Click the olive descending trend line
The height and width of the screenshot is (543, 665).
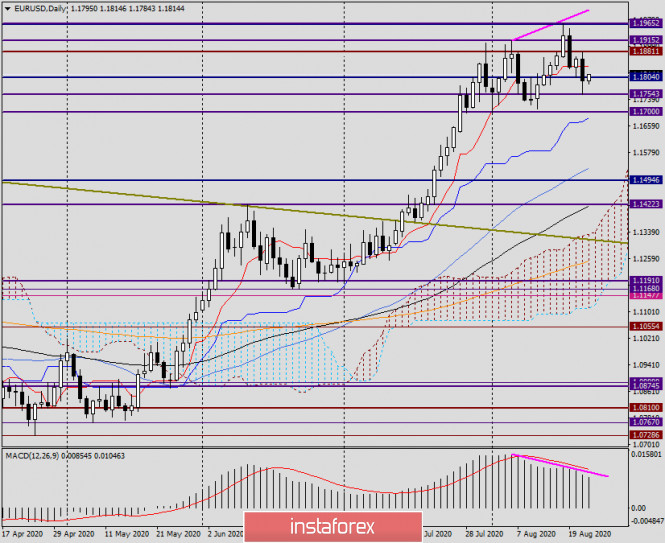[x=300, y=211]
